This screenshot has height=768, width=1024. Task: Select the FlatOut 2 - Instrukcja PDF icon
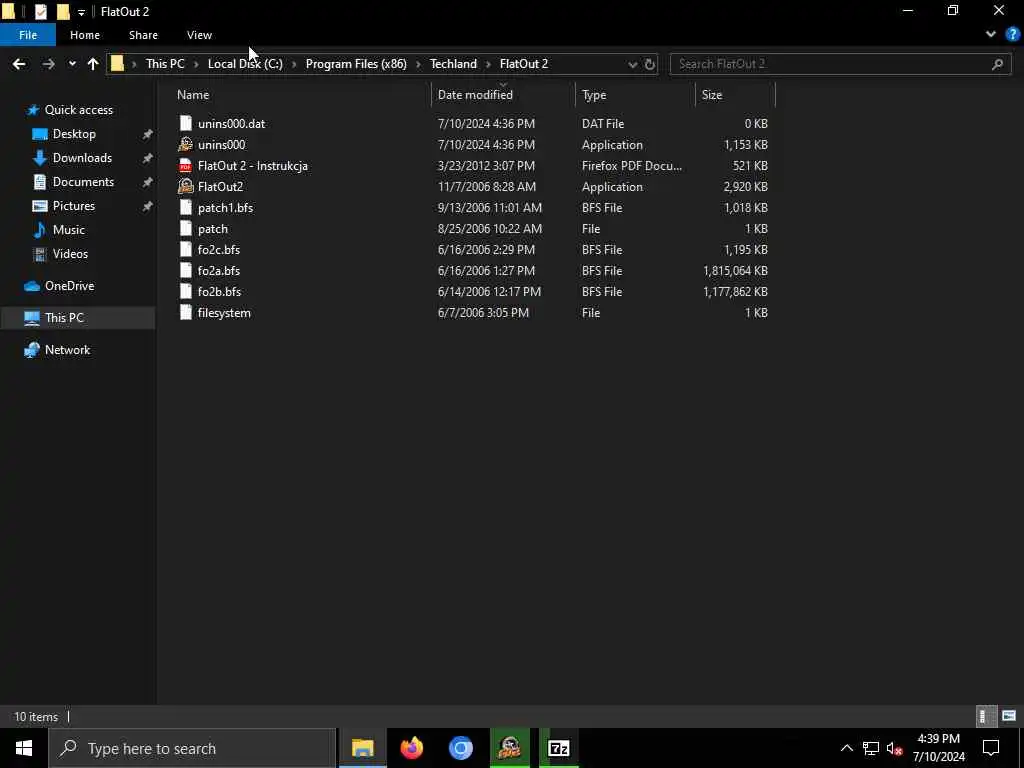coord(185,166)
